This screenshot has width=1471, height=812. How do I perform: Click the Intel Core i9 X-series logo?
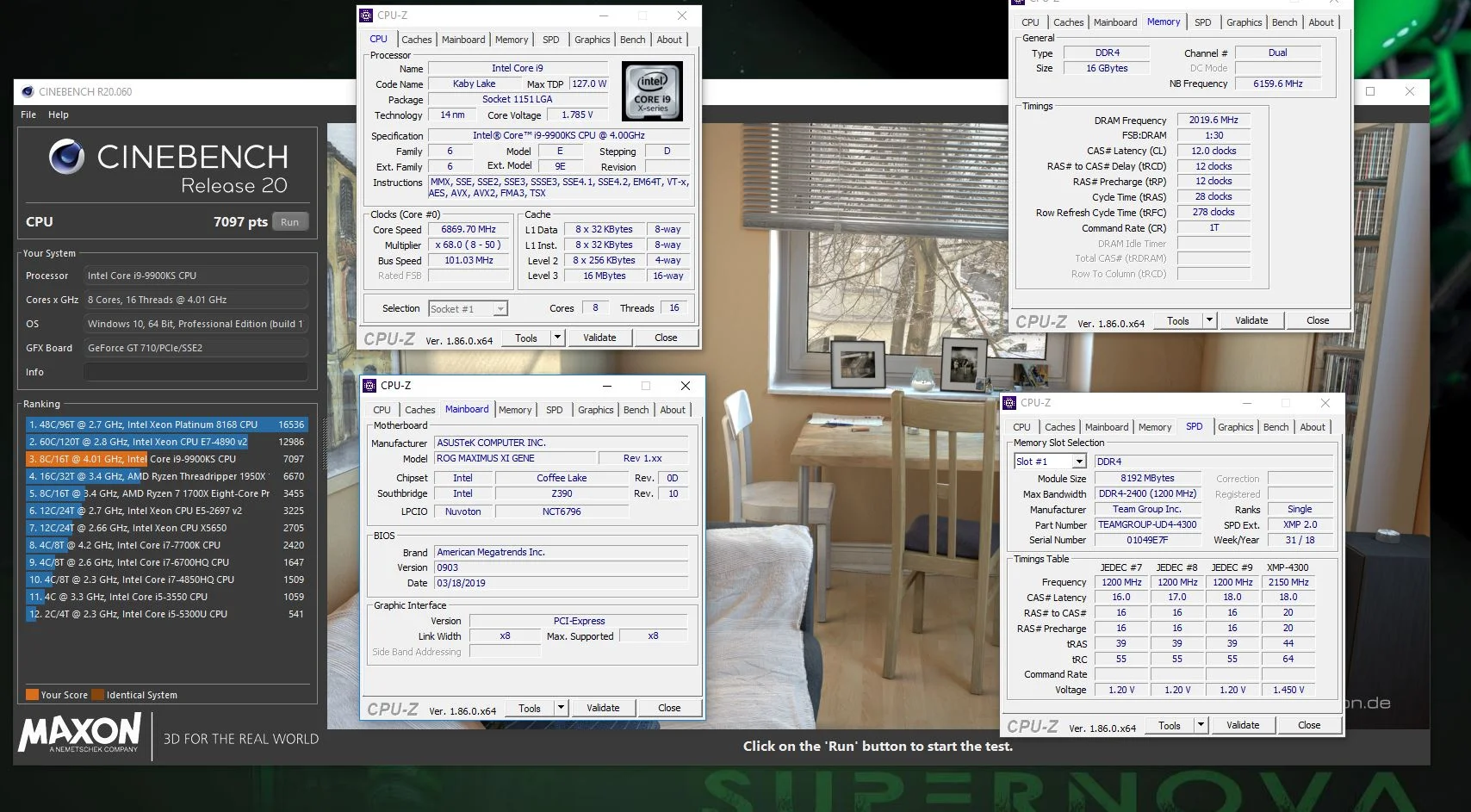[652, 91]
